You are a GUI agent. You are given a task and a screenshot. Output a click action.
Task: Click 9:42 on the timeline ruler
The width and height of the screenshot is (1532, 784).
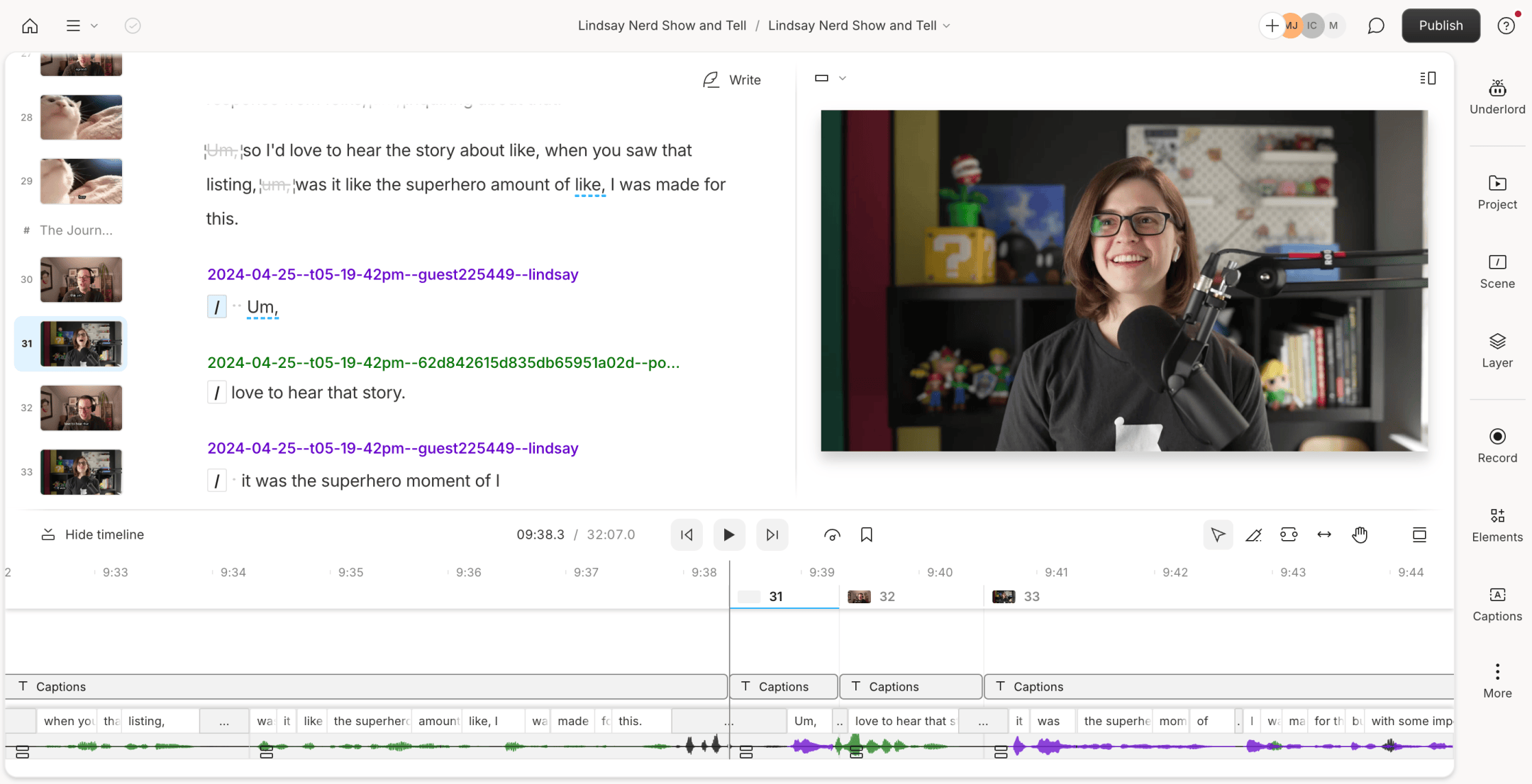pos(1175,572)
